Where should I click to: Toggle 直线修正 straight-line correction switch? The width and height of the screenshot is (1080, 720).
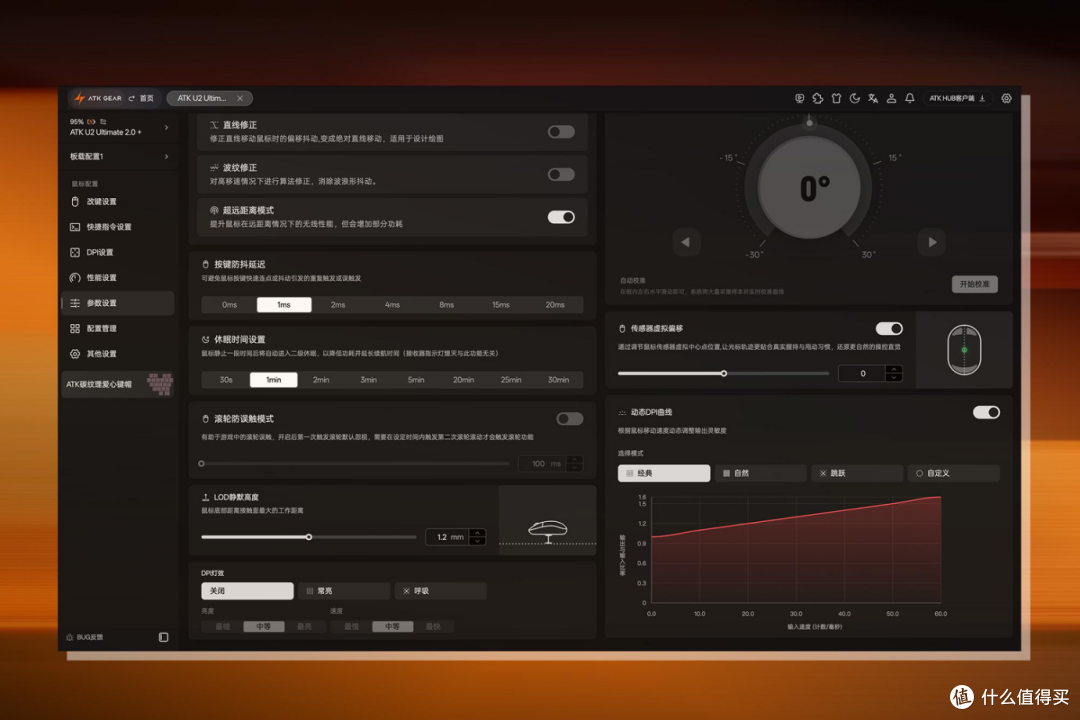tap(561, 132)
